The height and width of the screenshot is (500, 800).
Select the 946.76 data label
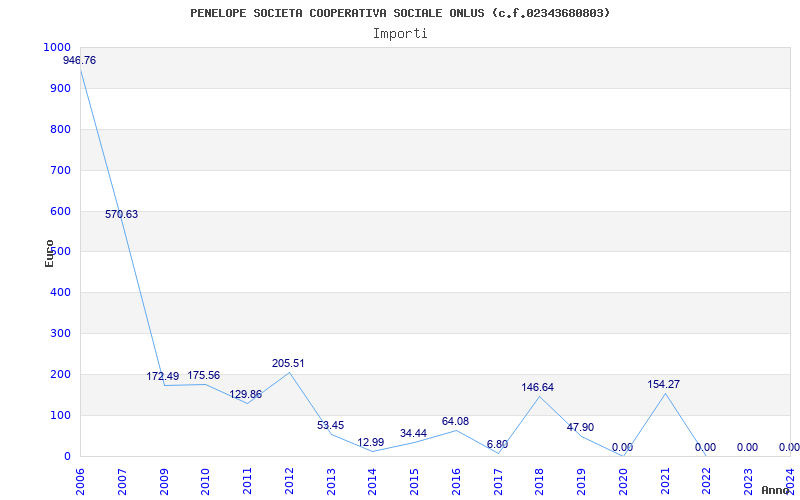pos(80,61)
